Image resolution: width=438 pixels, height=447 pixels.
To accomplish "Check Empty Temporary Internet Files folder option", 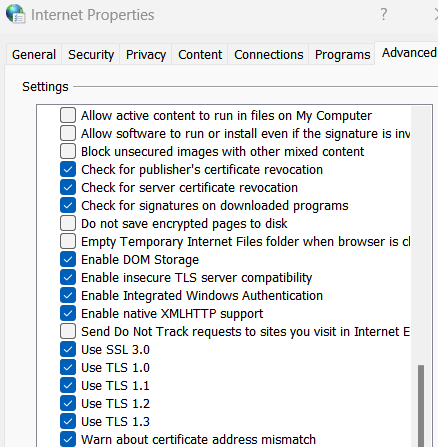I will click(x=68, y=241).
